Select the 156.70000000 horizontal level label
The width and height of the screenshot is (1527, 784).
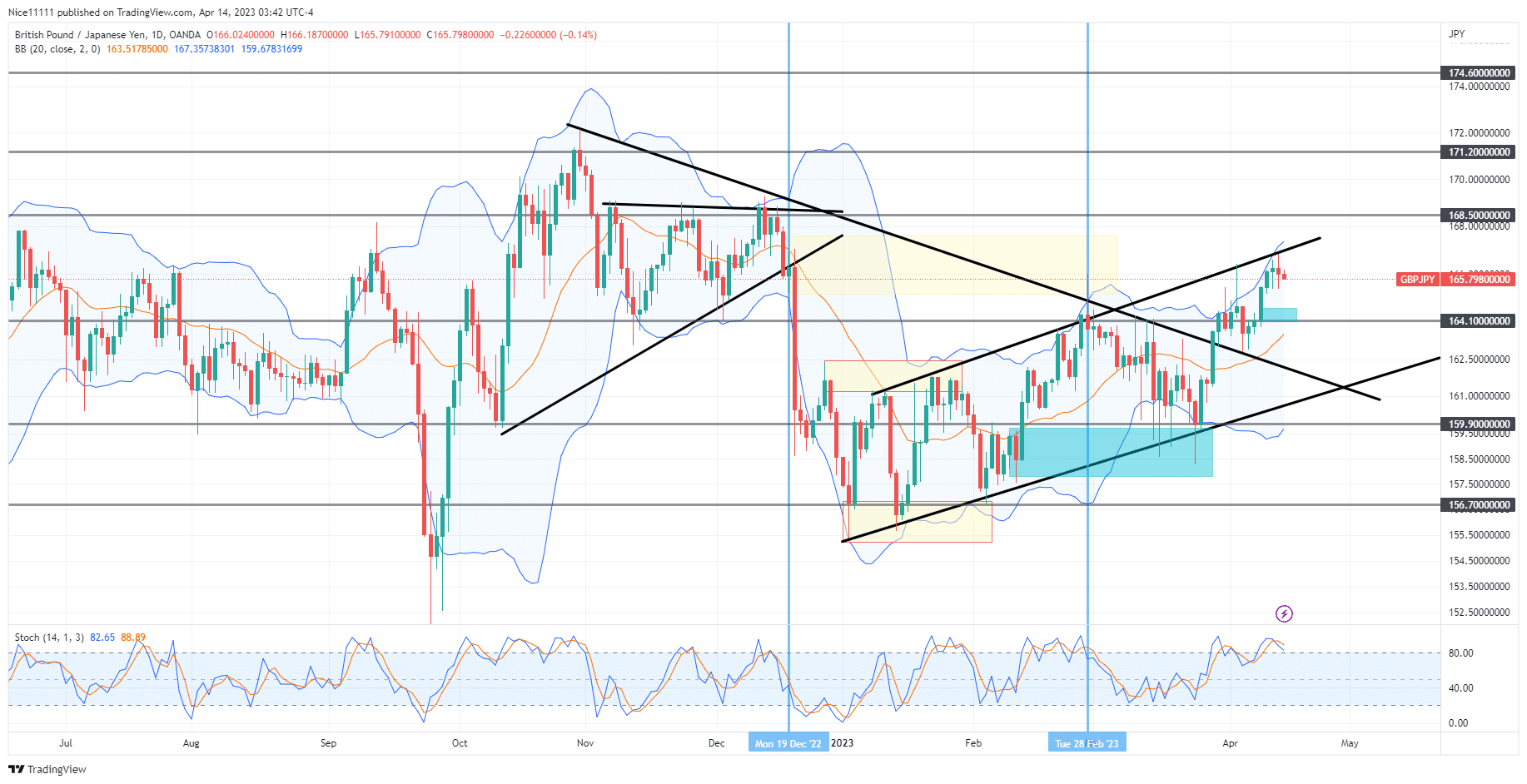click(1479, 505)
